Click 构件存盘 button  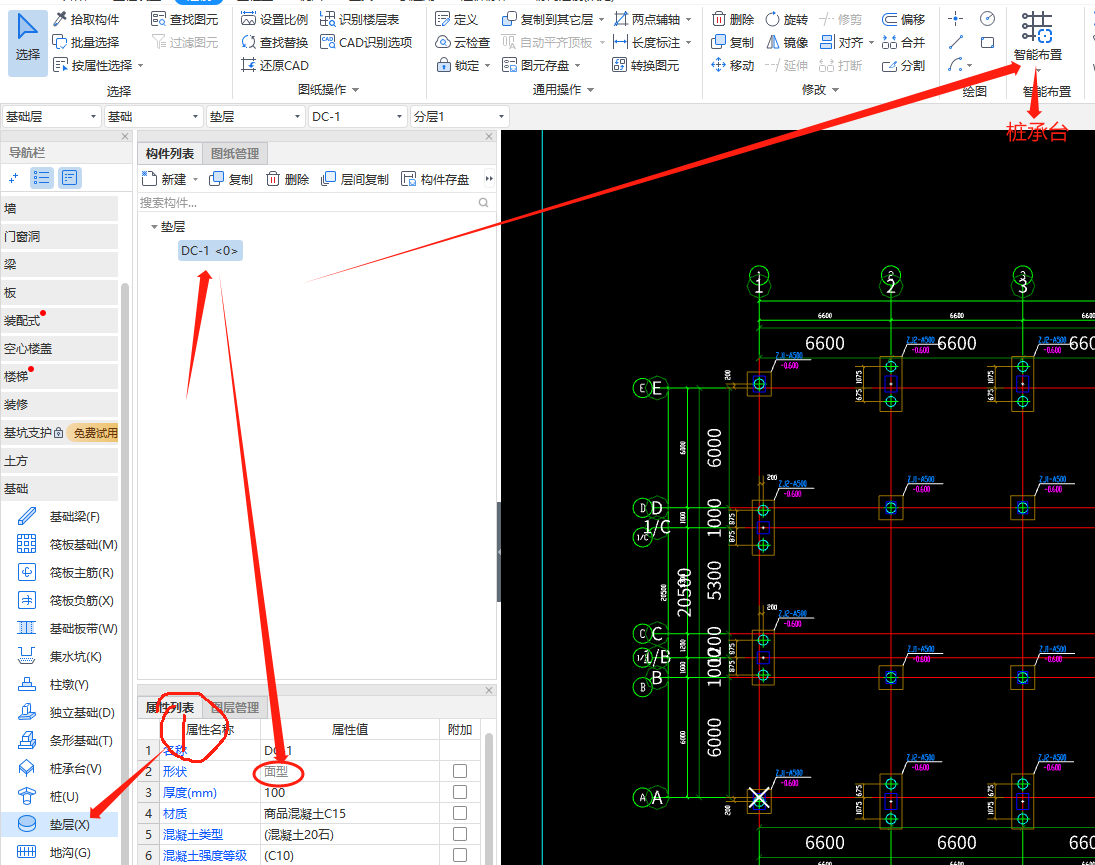tap(435, 179)
